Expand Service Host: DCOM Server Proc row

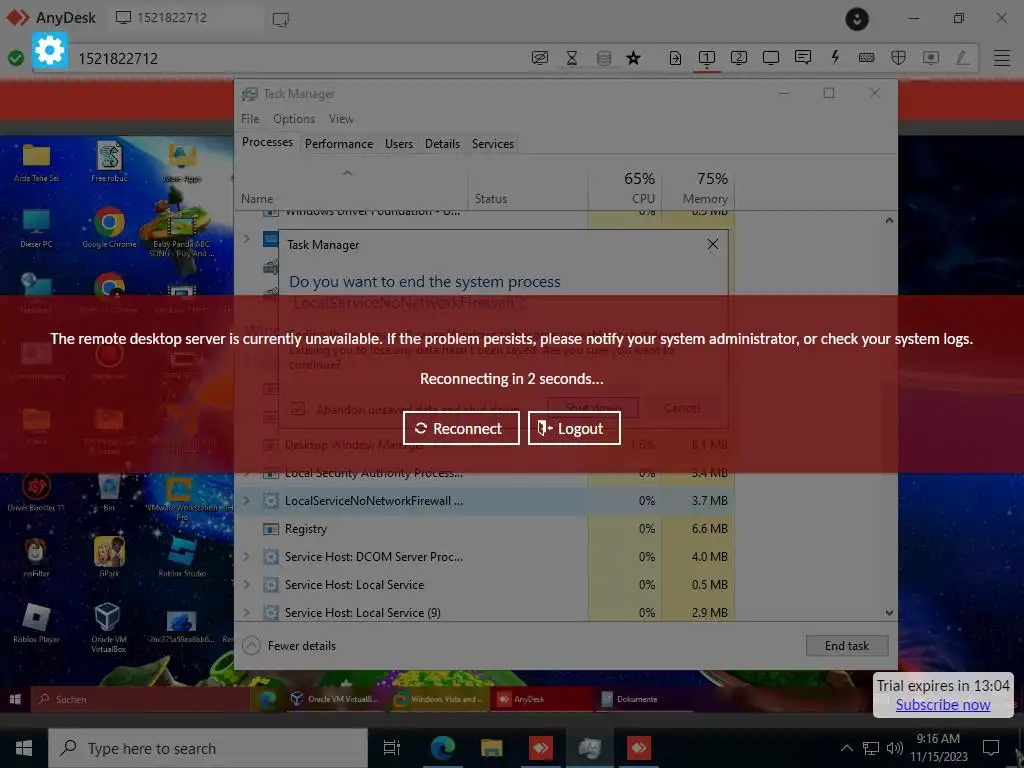(x=247, y=557)
